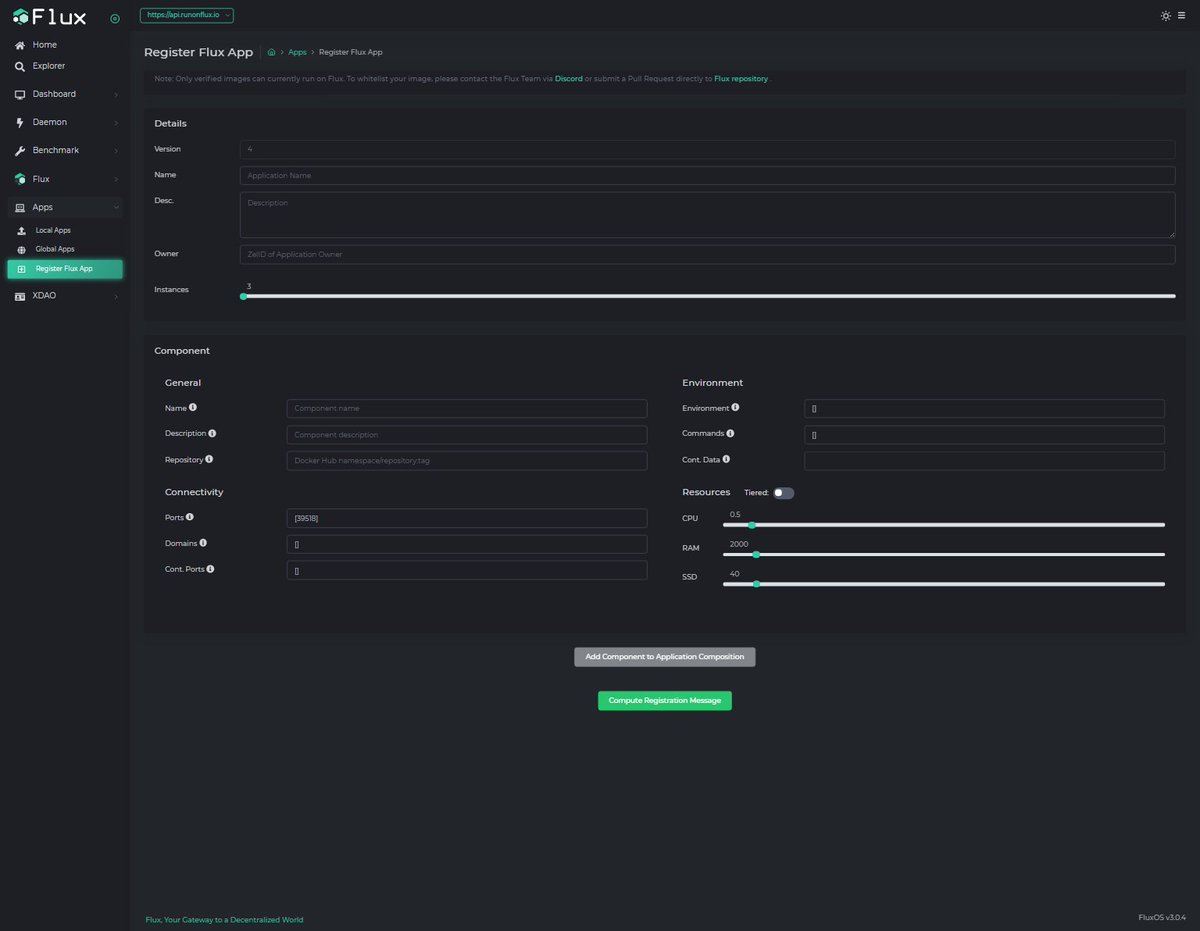
Task: Select Register Flux App menu item
Action: coord(65,269)
